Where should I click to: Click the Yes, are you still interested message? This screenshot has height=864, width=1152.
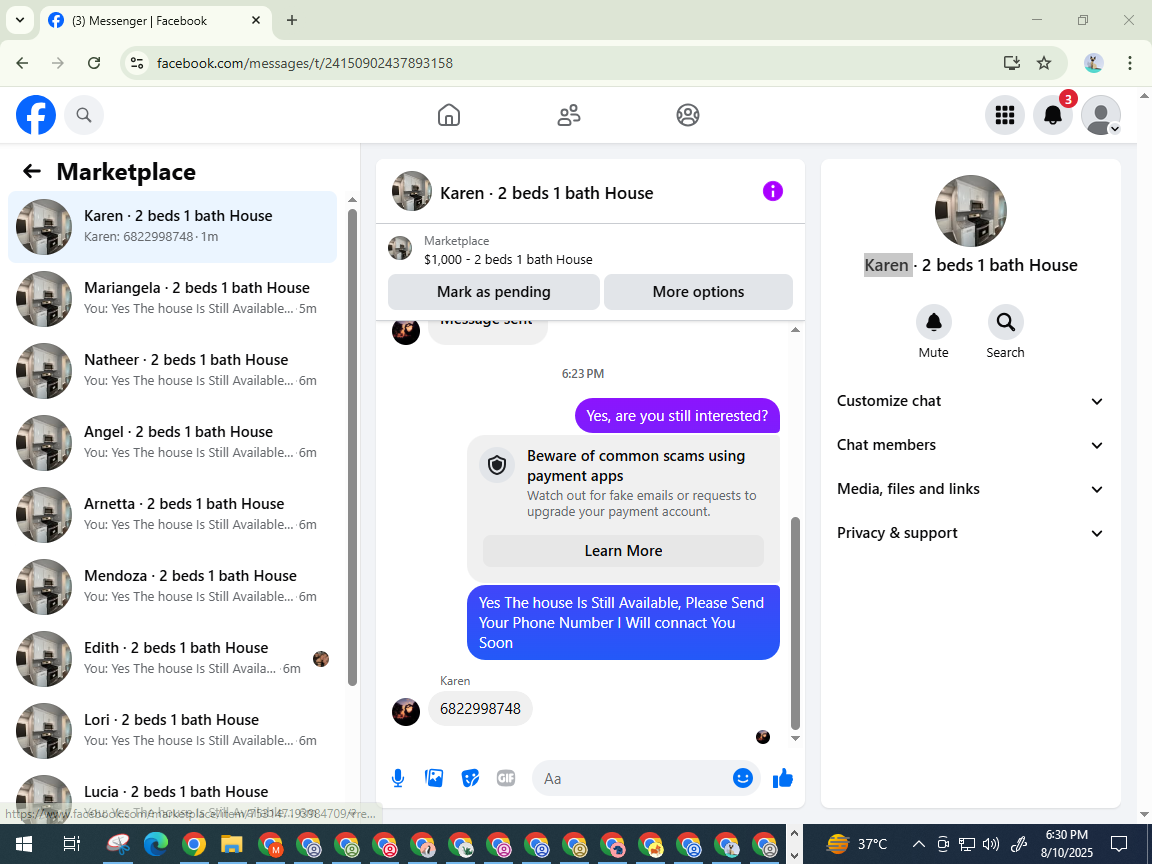tap(677, 416)
